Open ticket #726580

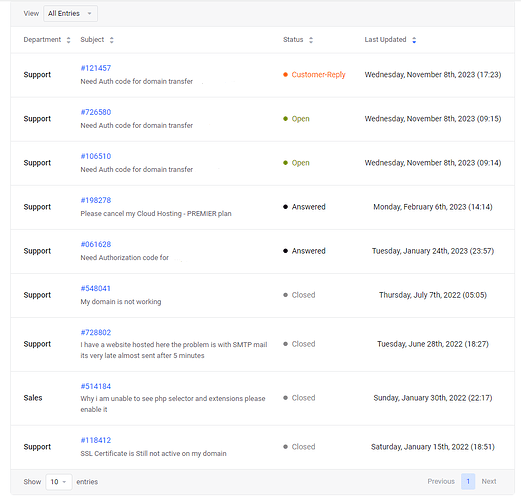tap(96, 112)
